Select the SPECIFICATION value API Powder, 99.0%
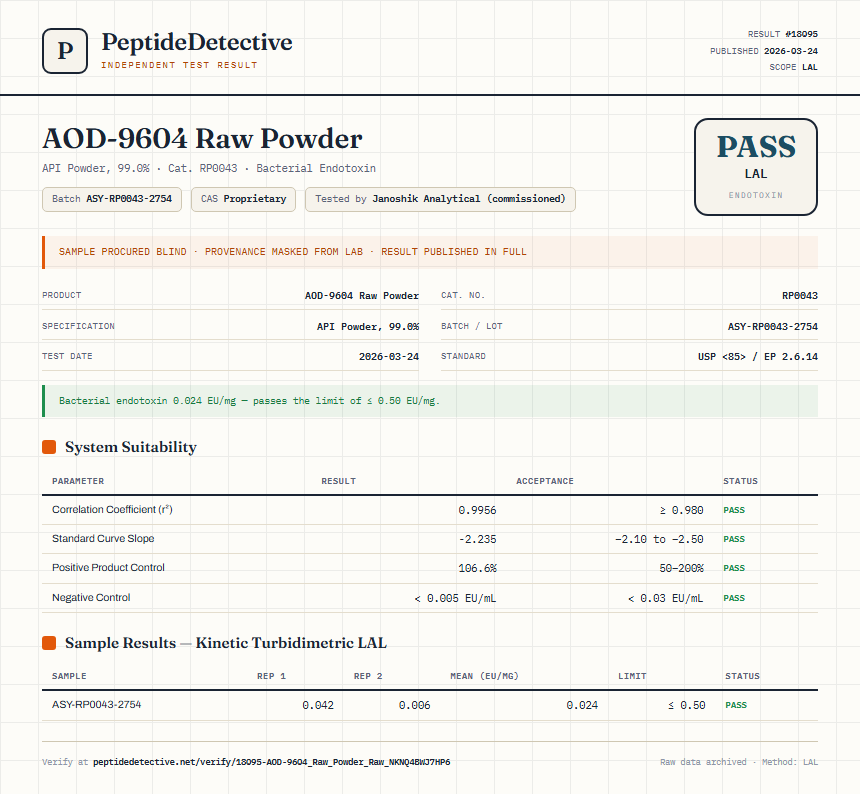Screen dimensions: 860x794 coord(367,327)
